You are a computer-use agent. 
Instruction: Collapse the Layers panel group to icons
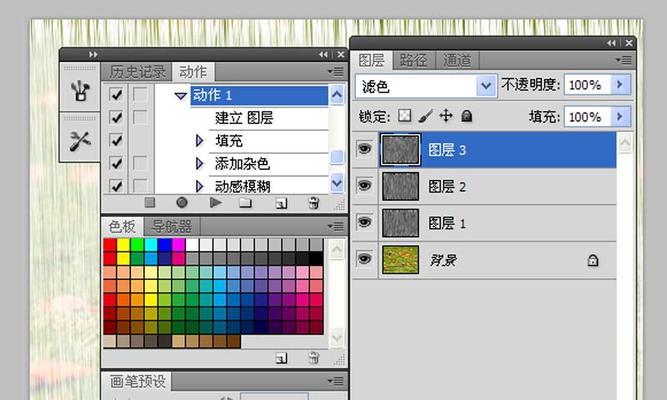coord(611,43)
